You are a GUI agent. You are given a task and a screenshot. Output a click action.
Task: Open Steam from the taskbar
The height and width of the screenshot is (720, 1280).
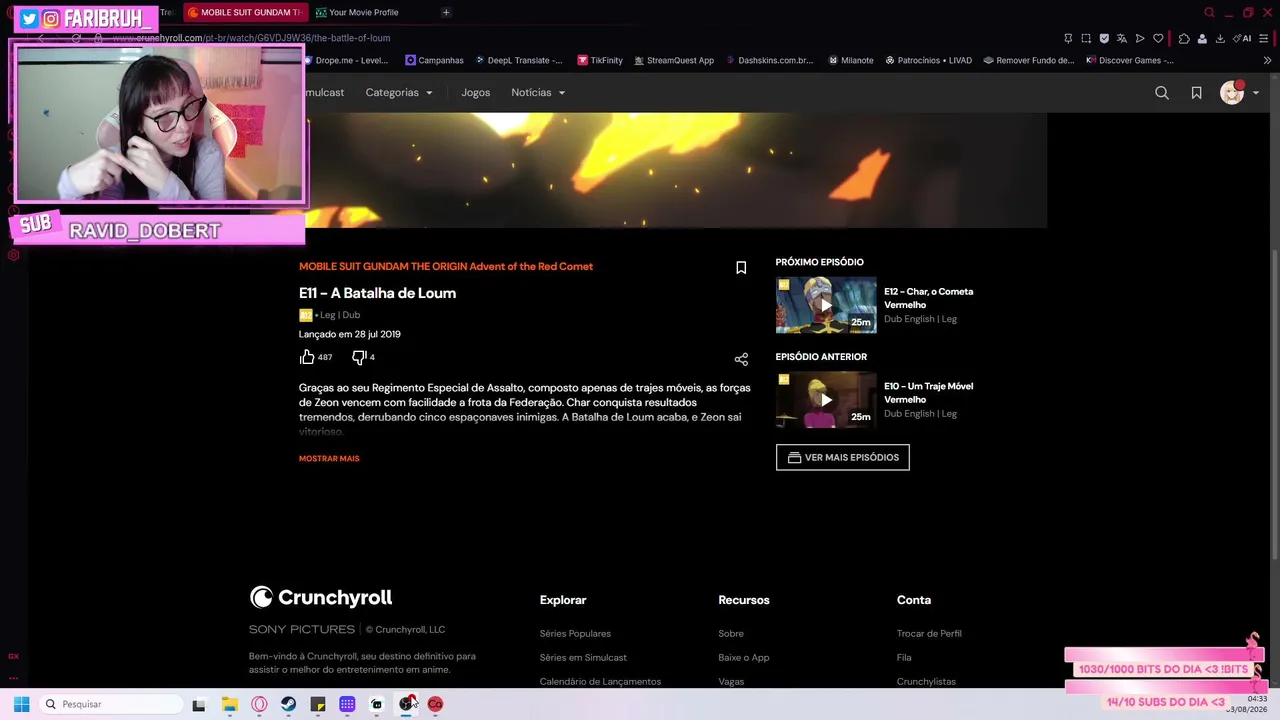[288, 705]
